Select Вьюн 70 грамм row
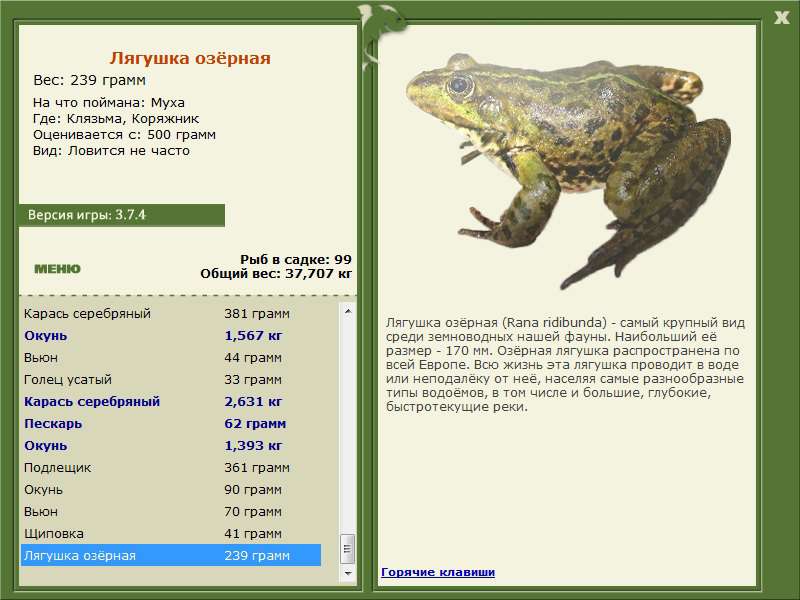The height and width of the screenshot is (600, 800). [171, 511]
